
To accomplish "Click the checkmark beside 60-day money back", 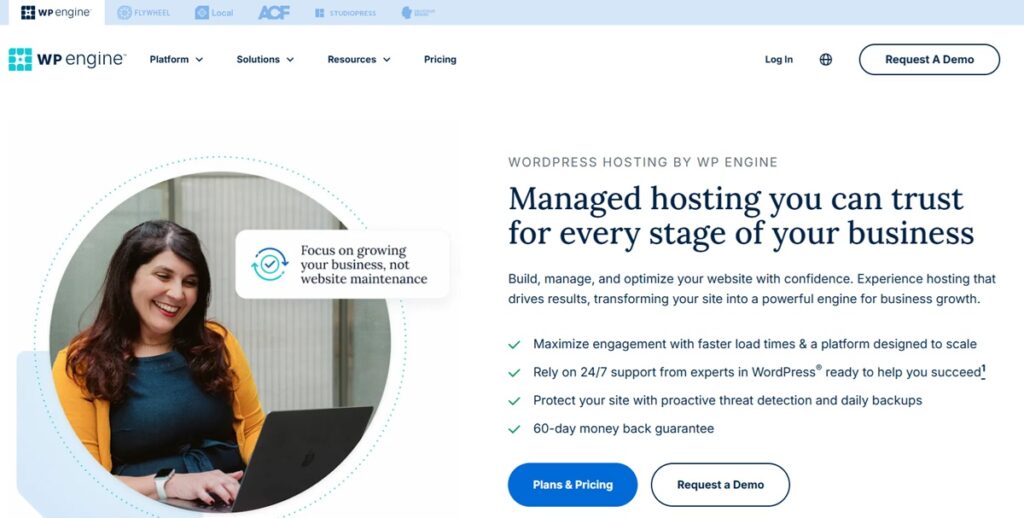I will click(x=515, y=429).
